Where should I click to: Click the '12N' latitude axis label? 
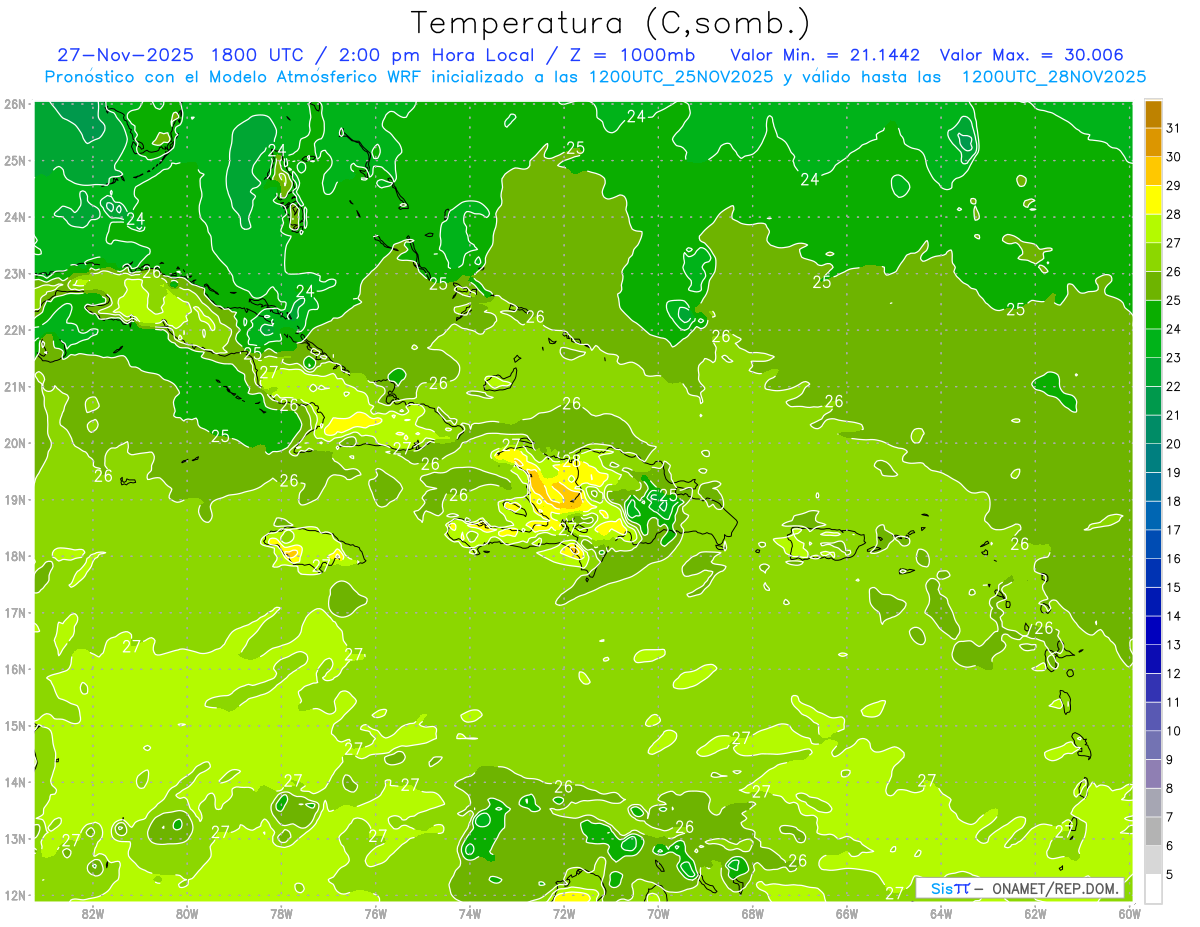[15, 895]
